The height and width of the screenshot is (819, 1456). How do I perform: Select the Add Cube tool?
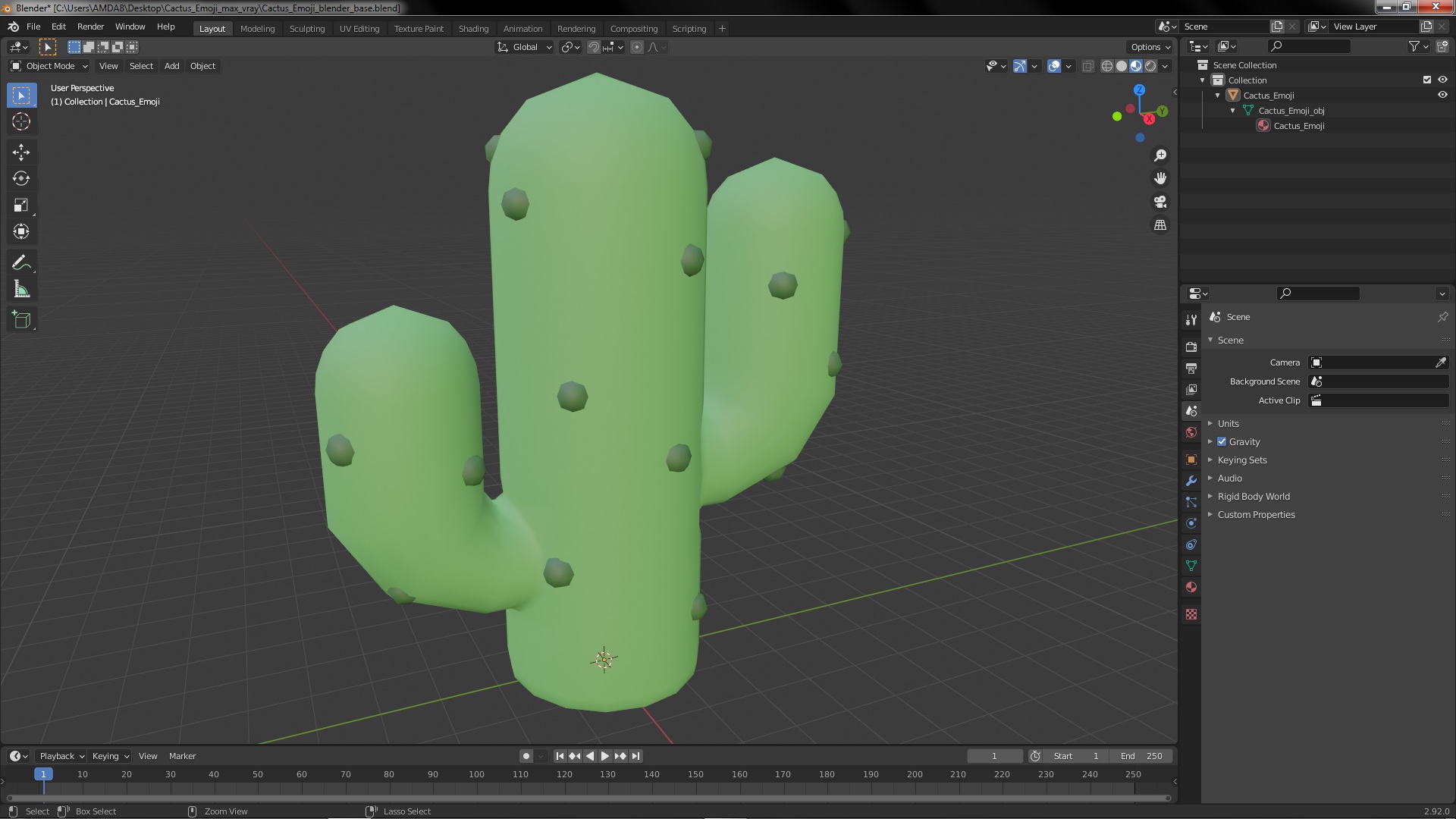[x=21, y=320]
